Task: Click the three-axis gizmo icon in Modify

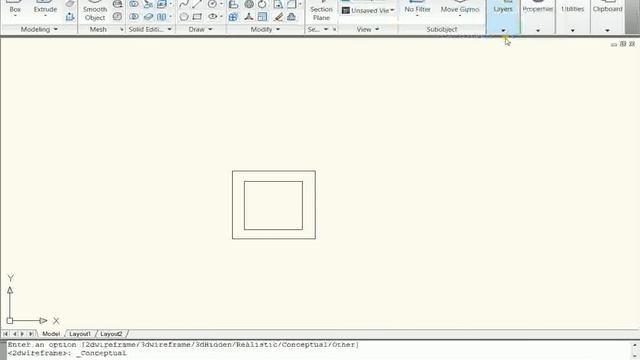Action: click(x=249, y=17)
